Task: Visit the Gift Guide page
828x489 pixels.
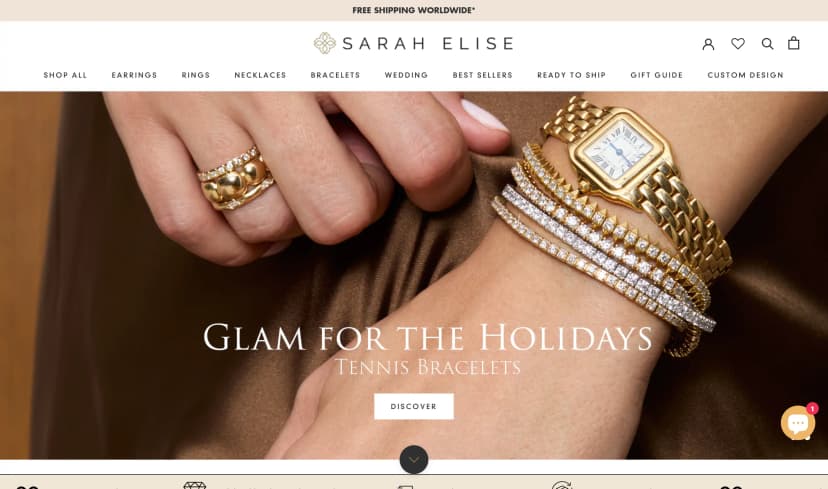Action: click(x=656, y=75)
